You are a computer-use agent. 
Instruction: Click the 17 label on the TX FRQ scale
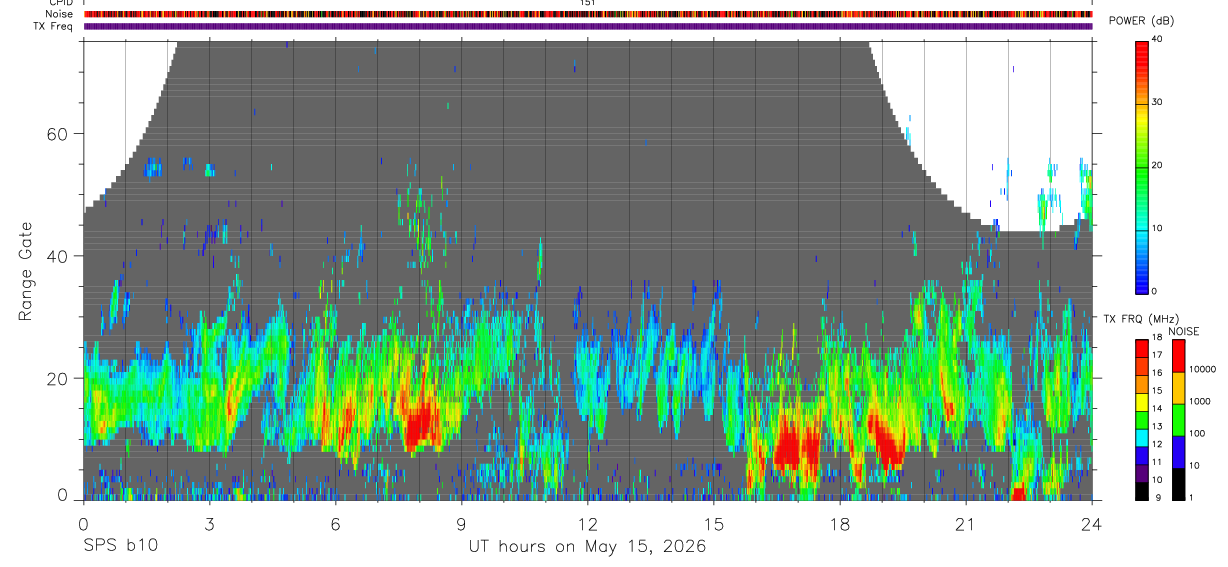click(x=1158, y=355)
